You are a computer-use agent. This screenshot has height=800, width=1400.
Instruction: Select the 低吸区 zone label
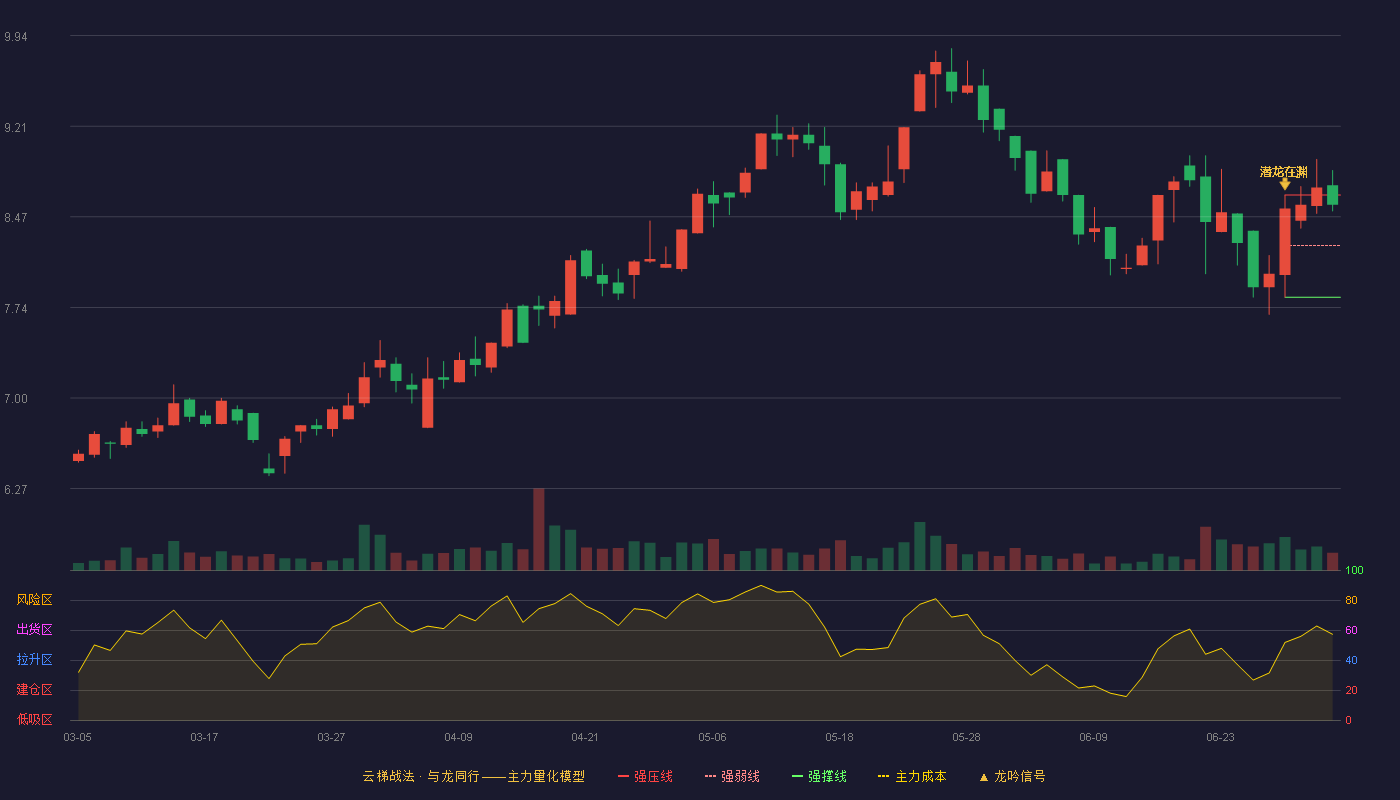[34, 719]
